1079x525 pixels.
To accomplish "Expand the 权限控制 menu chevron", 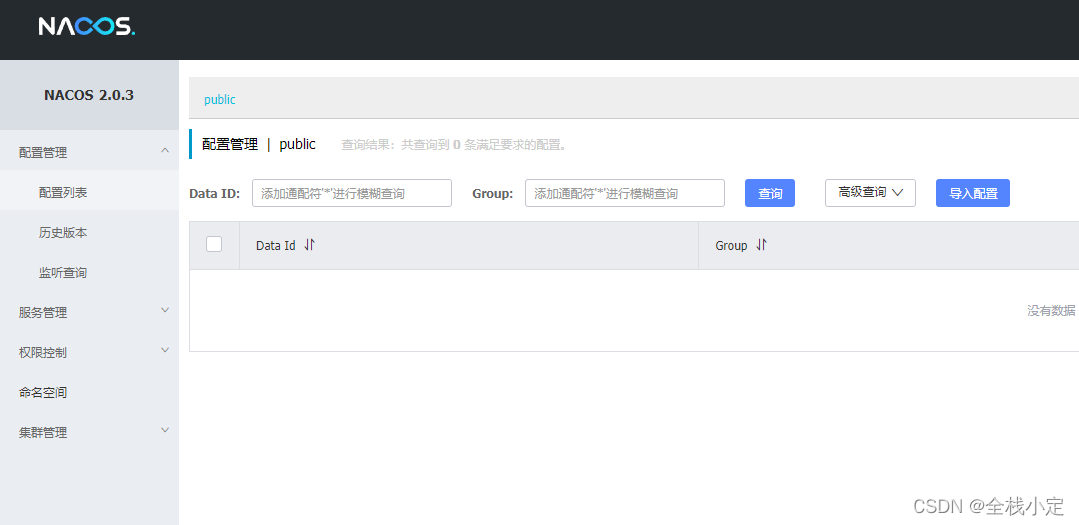I will click(x=164, y=350).
